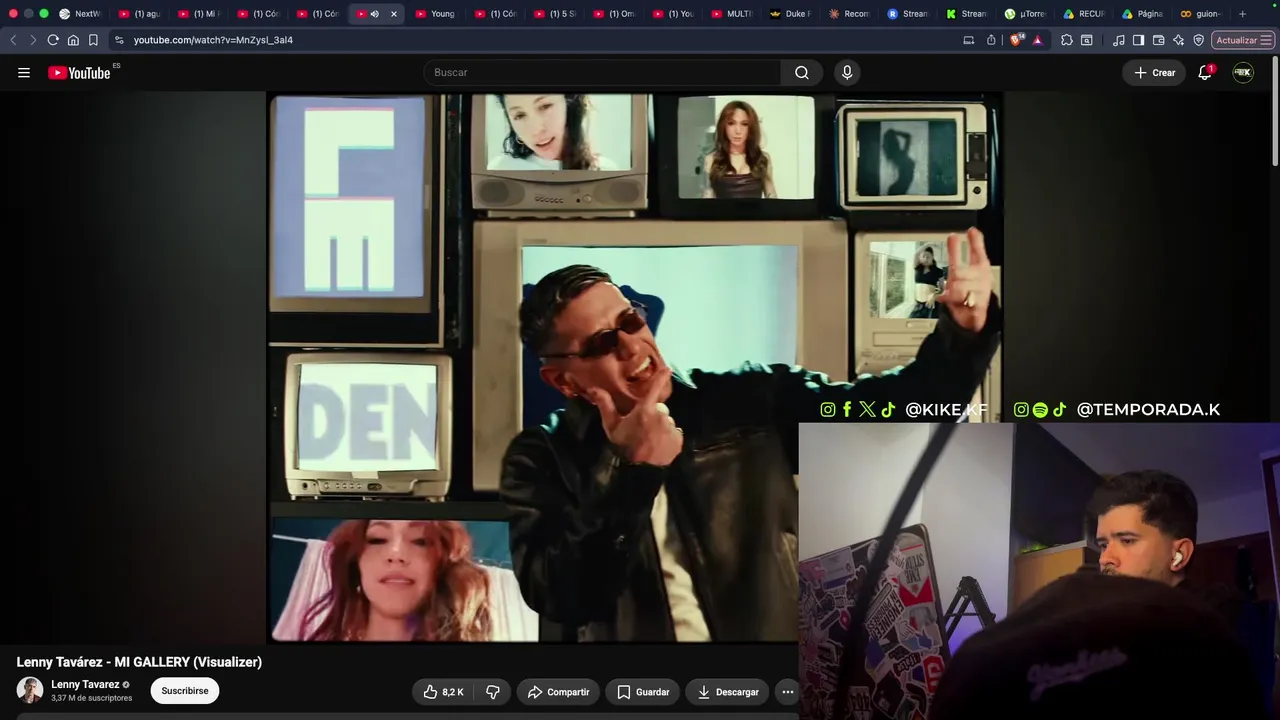This screenshot has height=720, width=1280.
Task: Switch to the Duke tab
Action: pos(792,14)
